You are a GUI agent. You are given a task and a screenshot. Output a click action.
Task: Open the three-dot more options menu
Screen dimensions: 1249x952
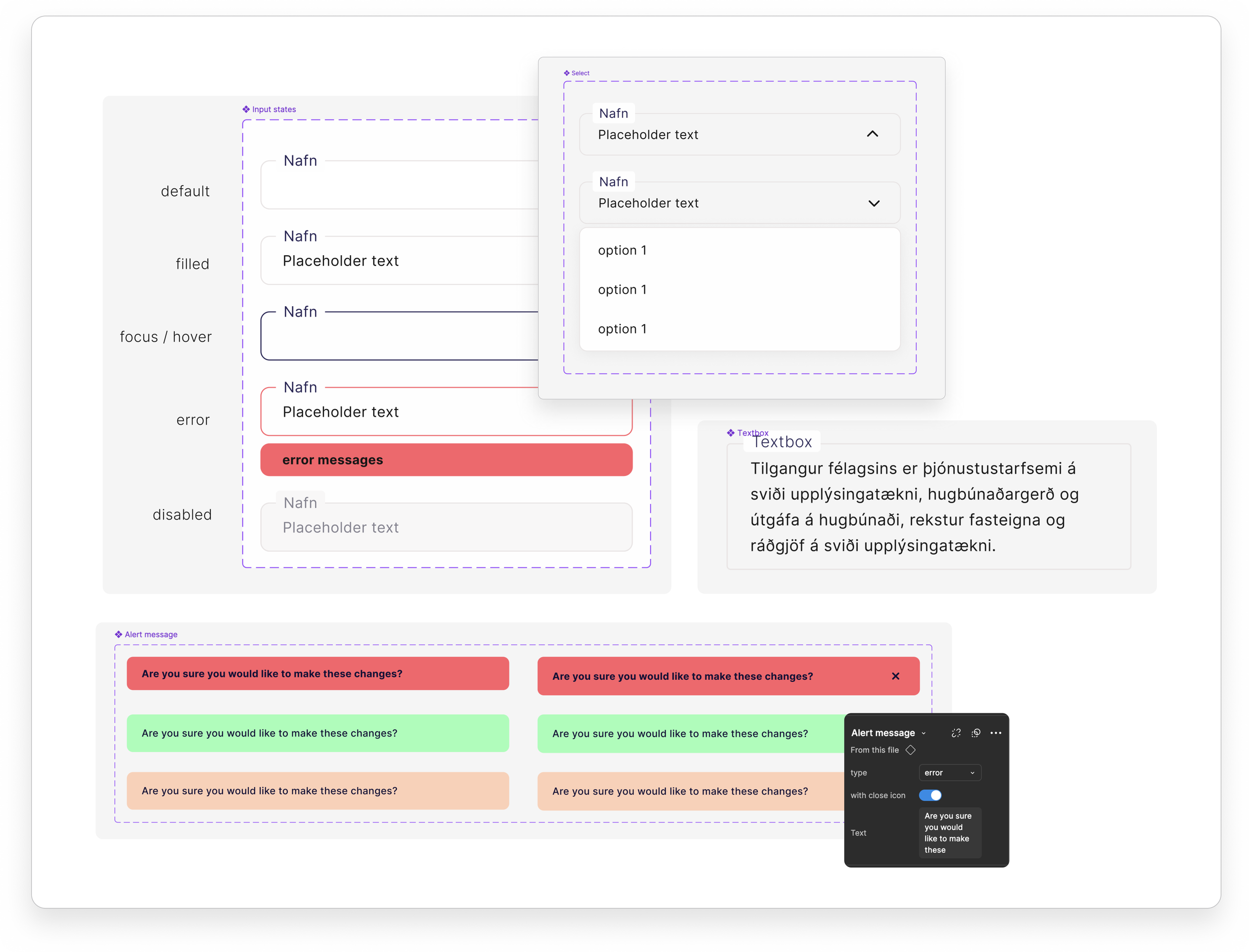pyautogui.click(x=996, y=733)
